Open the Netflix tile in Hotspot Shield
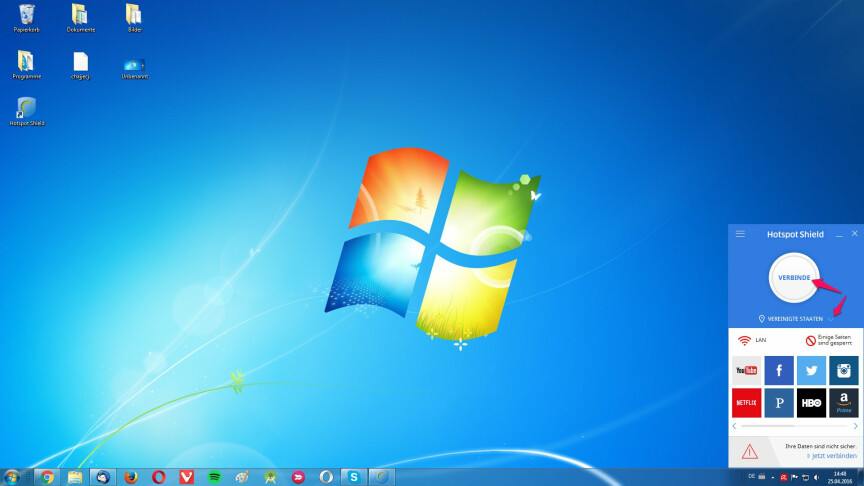864x486 pixels. 747,403
